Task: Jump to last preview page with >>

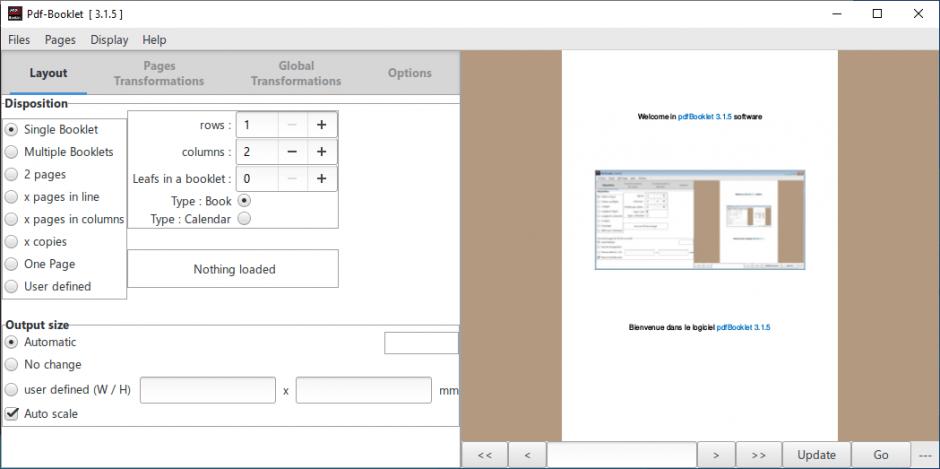Action: tap(758, 455)
